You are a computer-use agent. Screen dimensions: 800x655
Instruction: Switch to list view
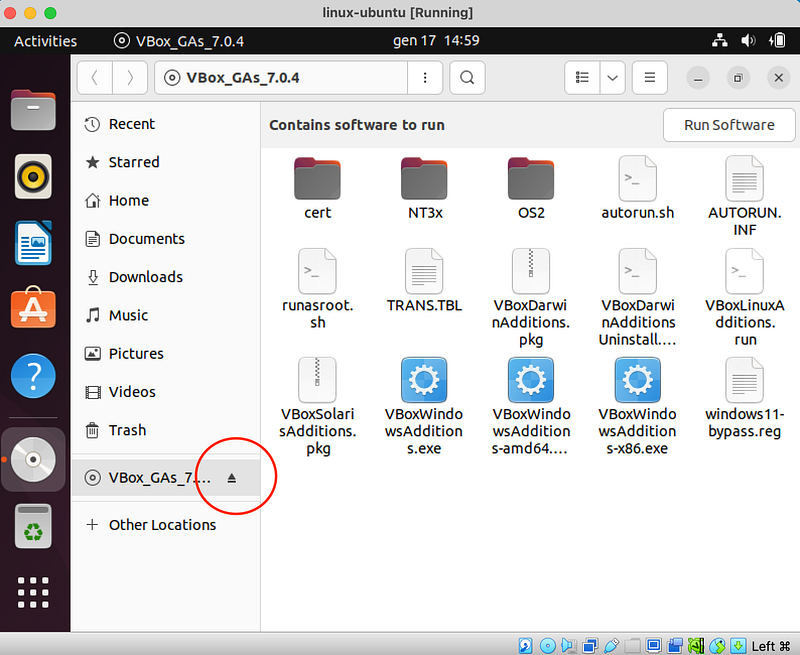(582, 78)
